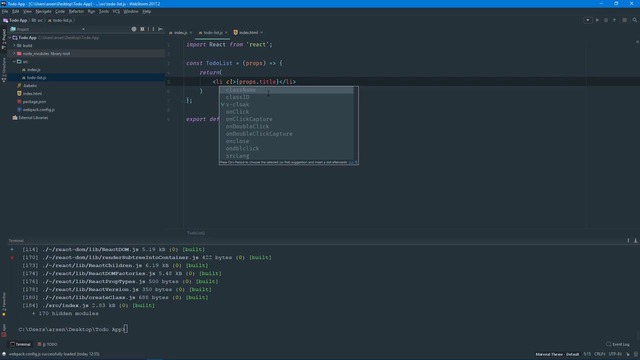Close the terminal session with the red X
640x360 pixels.
click(12, 258)
